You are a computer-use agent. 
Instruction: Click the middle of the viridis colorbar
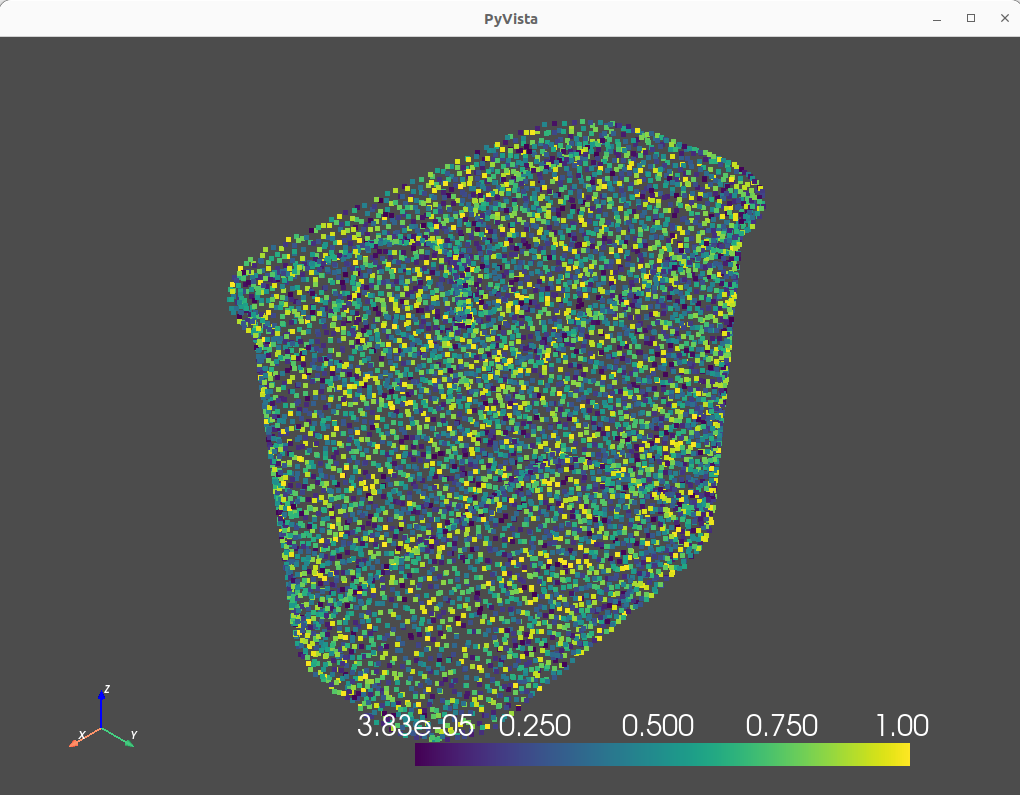tap(660, 755)
